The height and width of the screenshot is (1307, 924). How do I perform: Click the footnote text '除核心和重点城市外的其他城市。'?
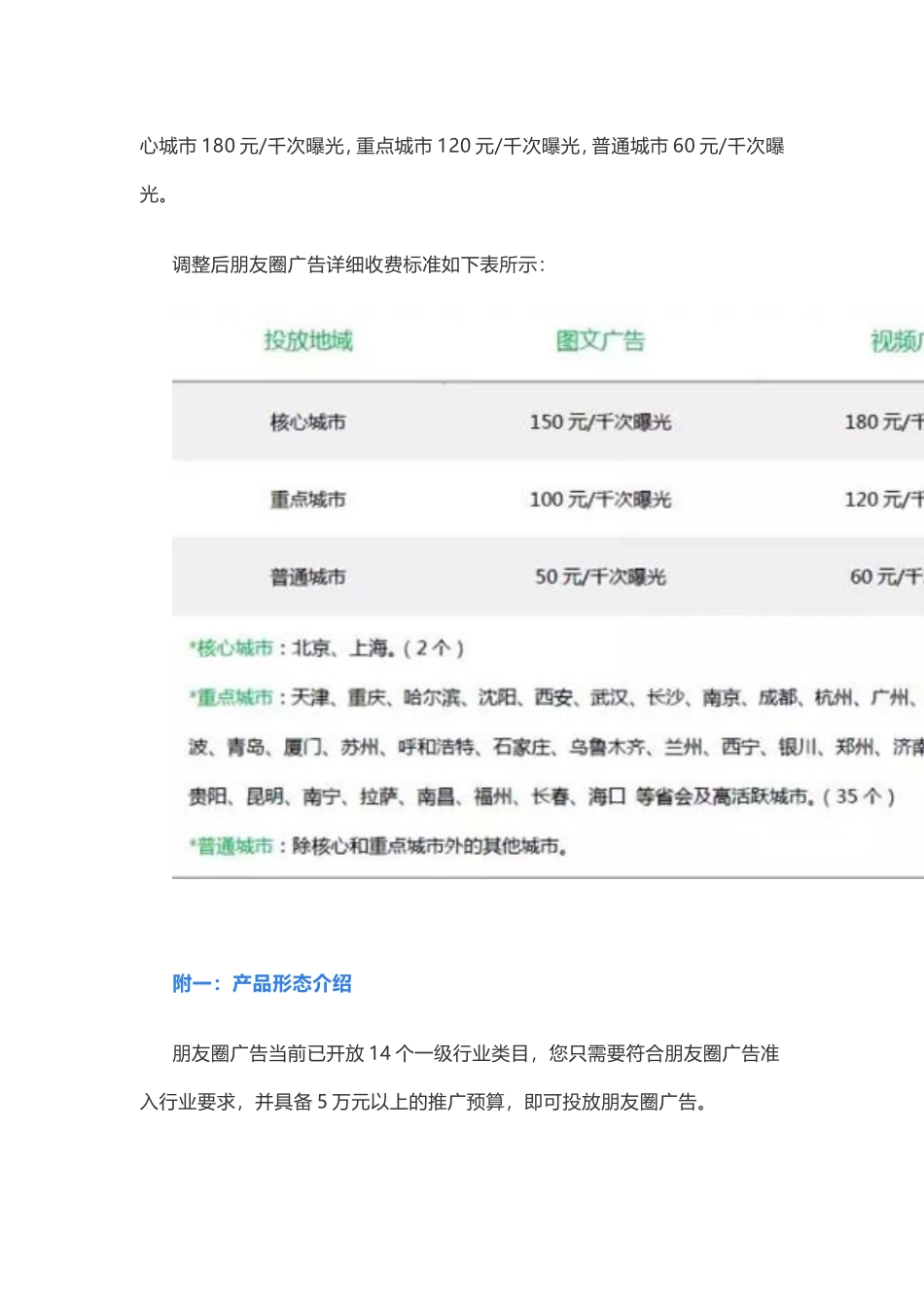click(x=431, y=846)
